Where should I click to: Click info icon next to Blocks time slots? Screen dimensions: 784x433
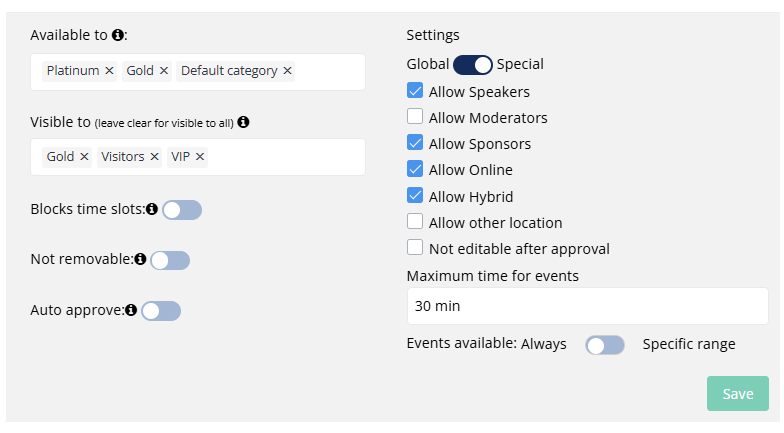152,210
